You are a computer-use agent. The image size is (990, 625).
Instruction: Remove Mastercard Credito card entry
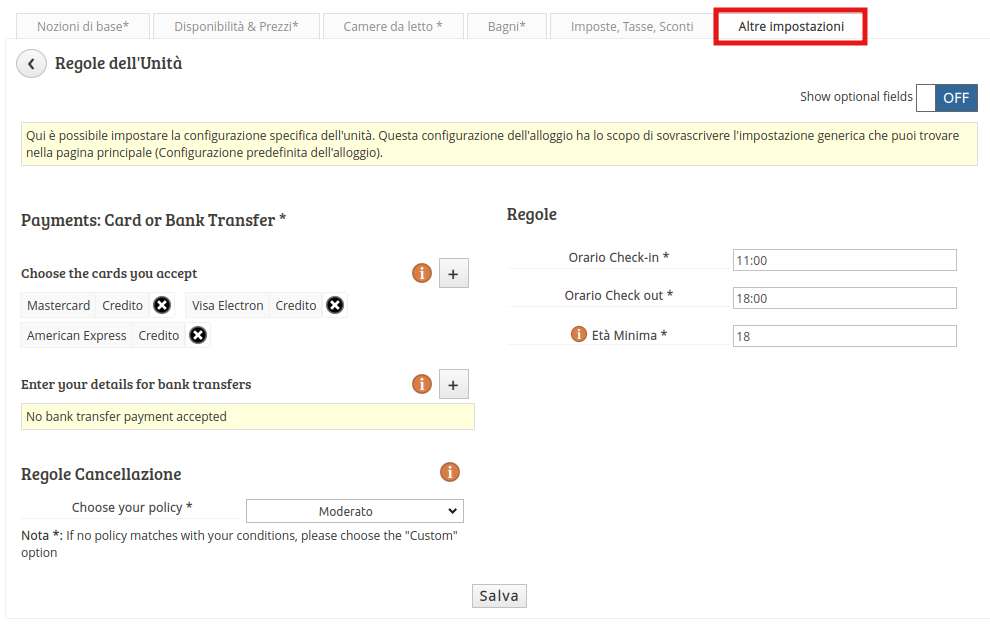coord(162,306)
